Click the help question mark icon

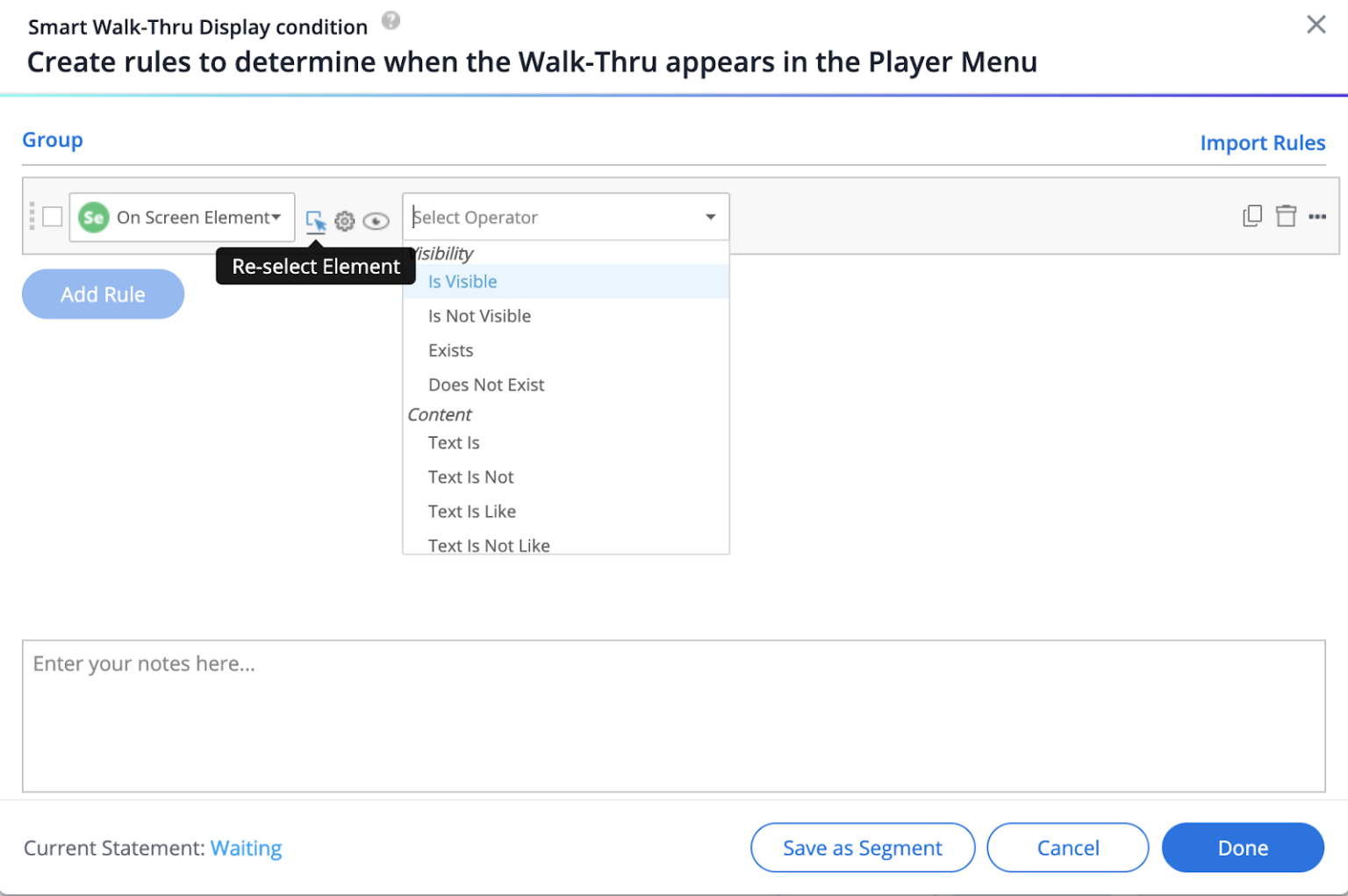[391, 21]
